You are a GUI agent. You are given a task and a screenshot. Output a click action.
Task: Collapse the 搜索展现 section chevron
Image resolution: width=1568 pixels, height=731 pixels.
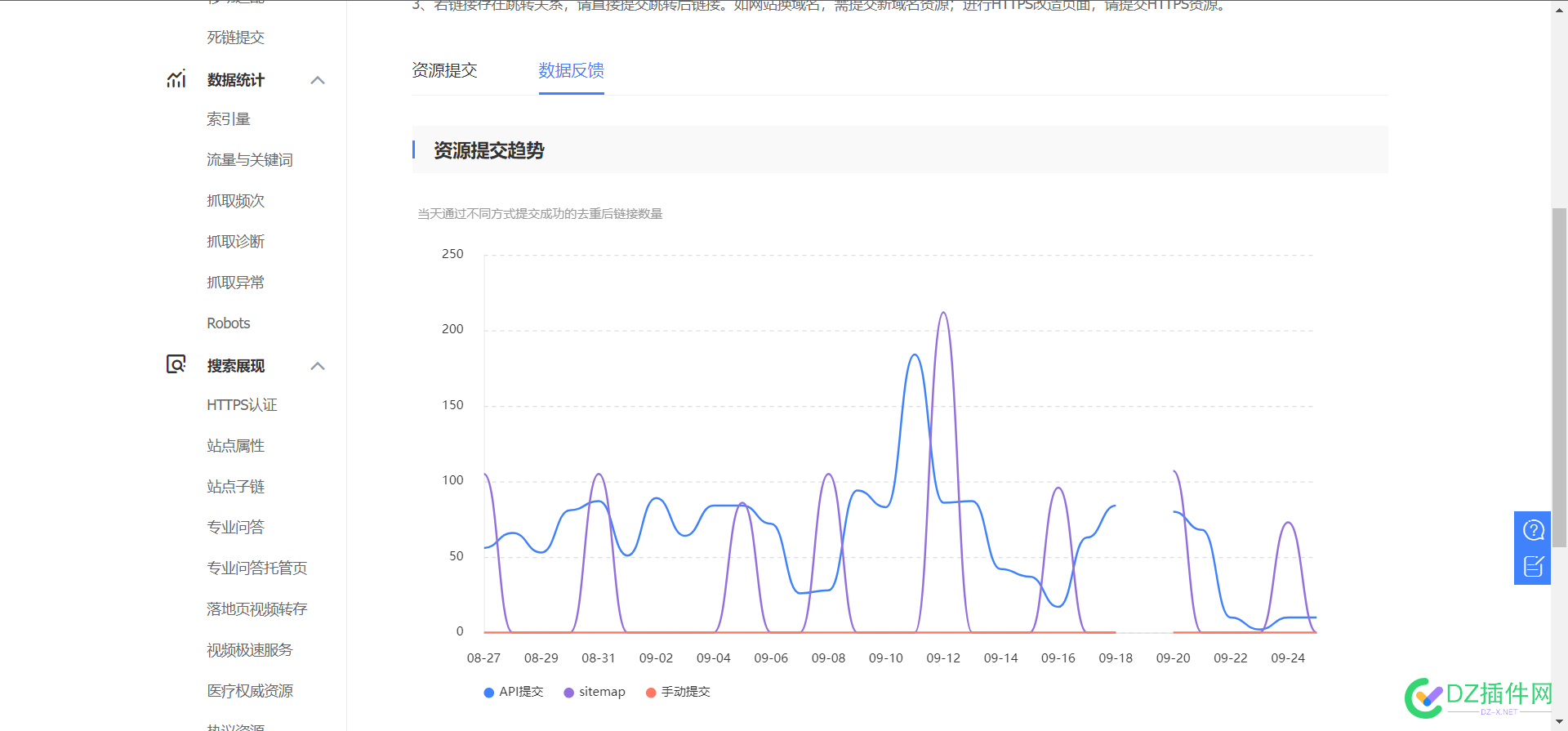318,366
